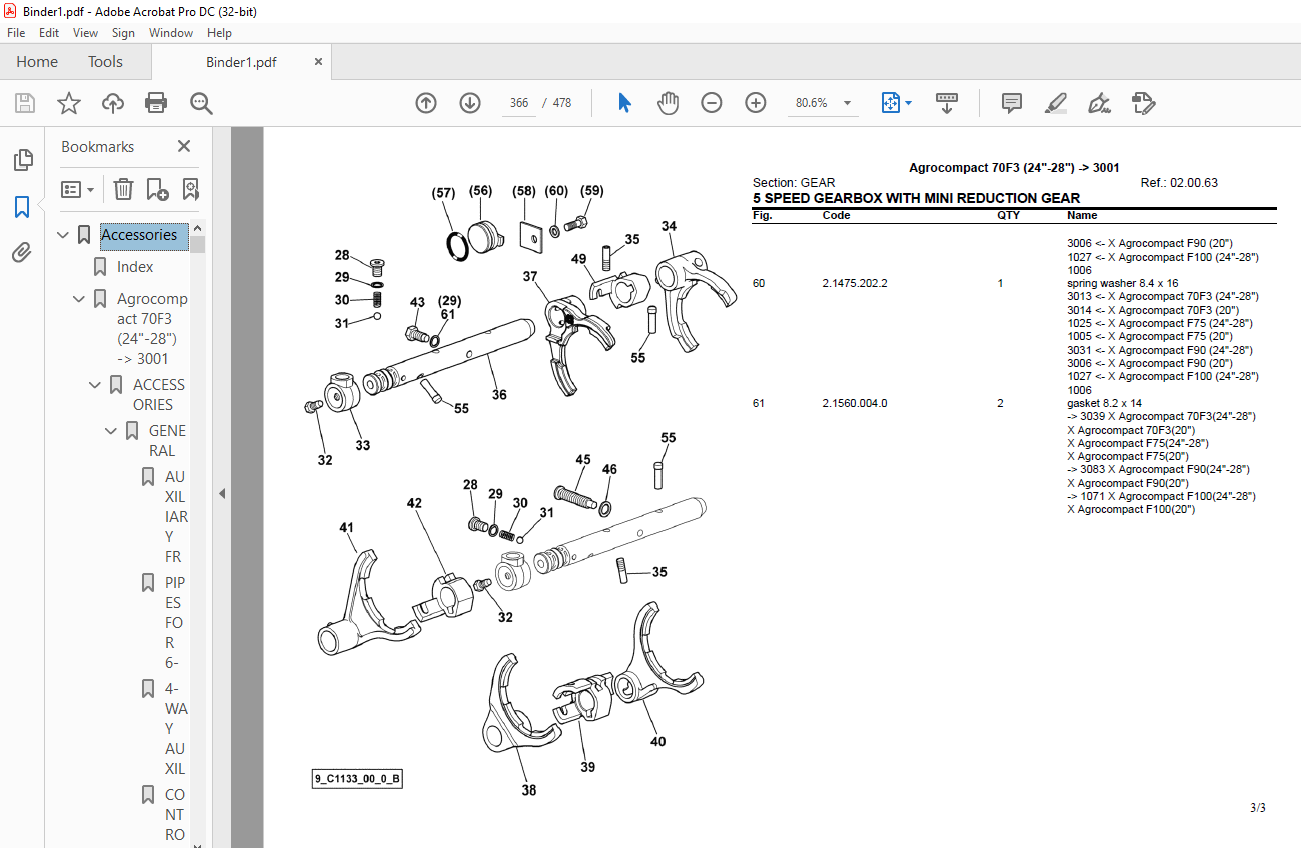Open the Sign menu
Screen dimensions: 1301x848
click(123, 33)
